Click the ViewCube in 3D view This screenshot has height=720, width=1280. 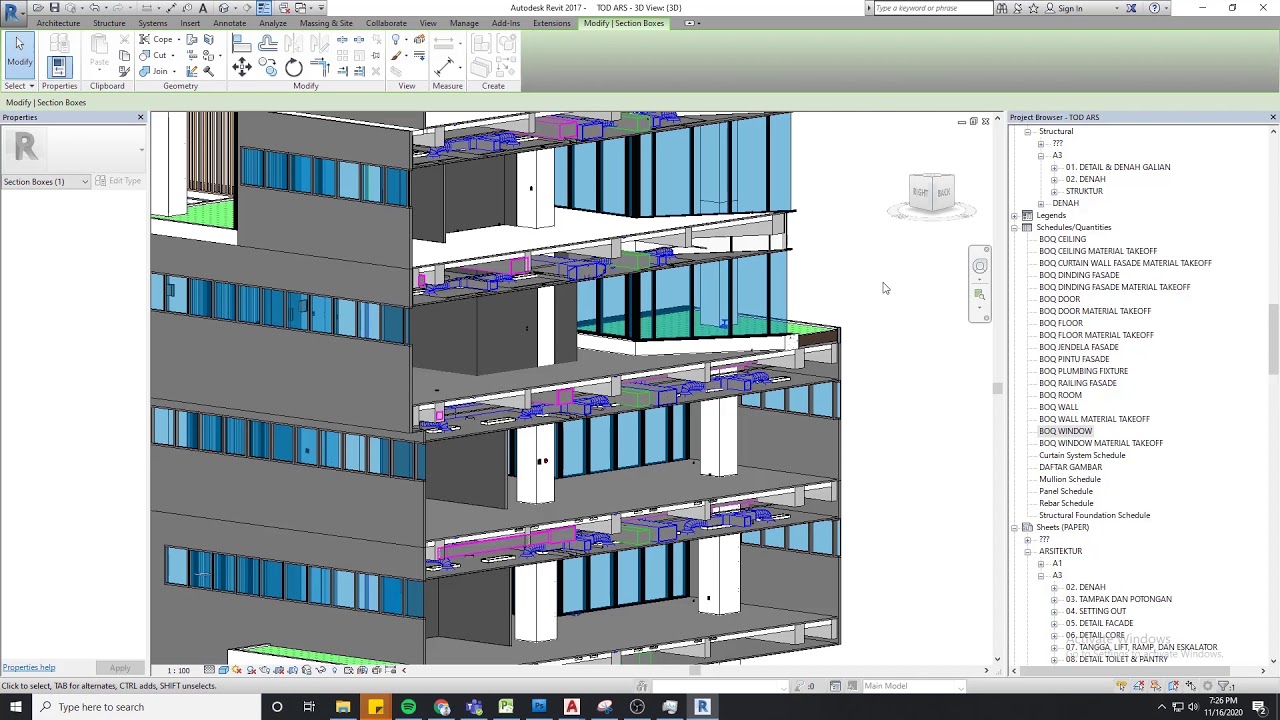click(932, 192)
